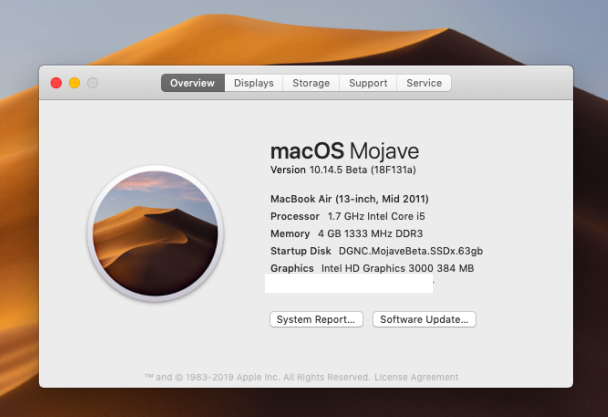
Task: Select the Support tab
Action: pyautogui.click(x=368, y=83)
